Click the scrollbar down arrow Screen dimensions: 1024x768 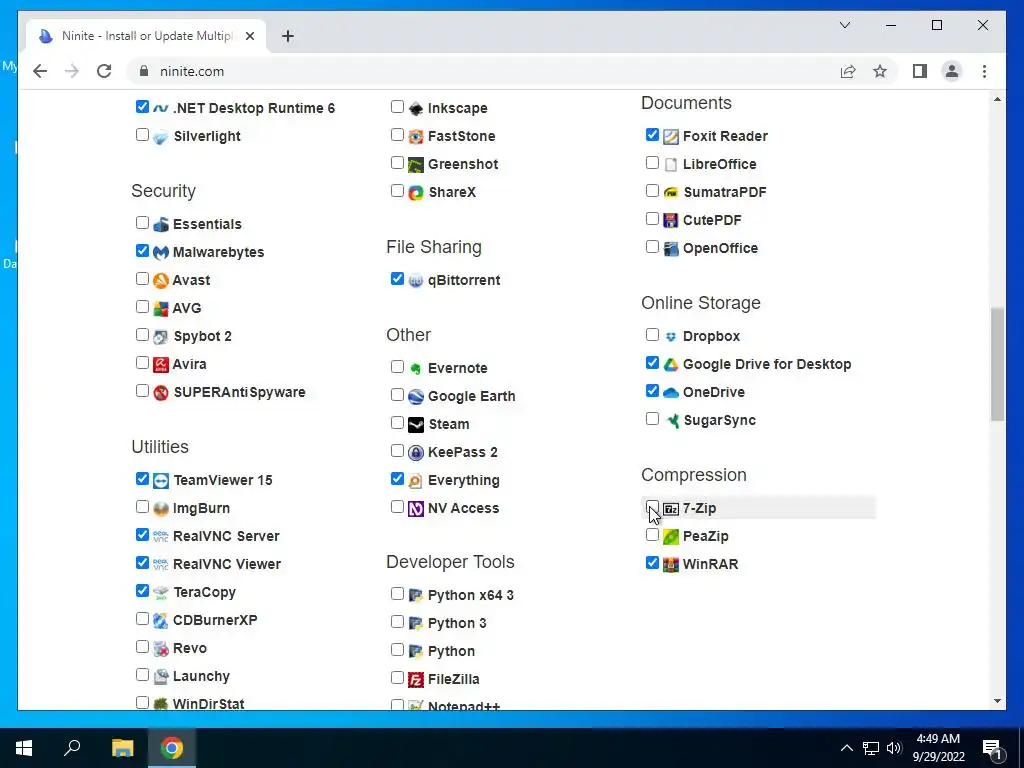997,701
